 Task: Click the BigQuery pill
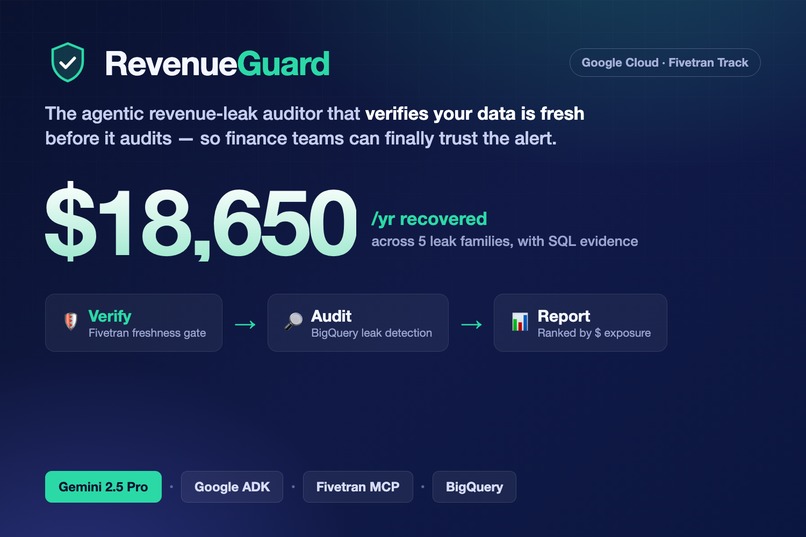click(x=474, y=487)
